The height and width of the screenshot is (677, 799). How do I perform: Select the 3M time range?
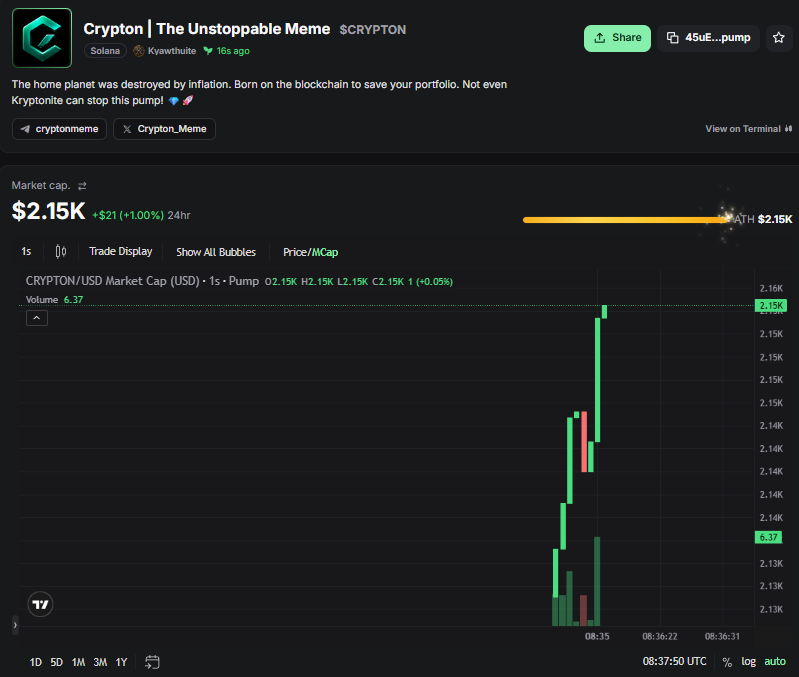click(x=100, y=662)
